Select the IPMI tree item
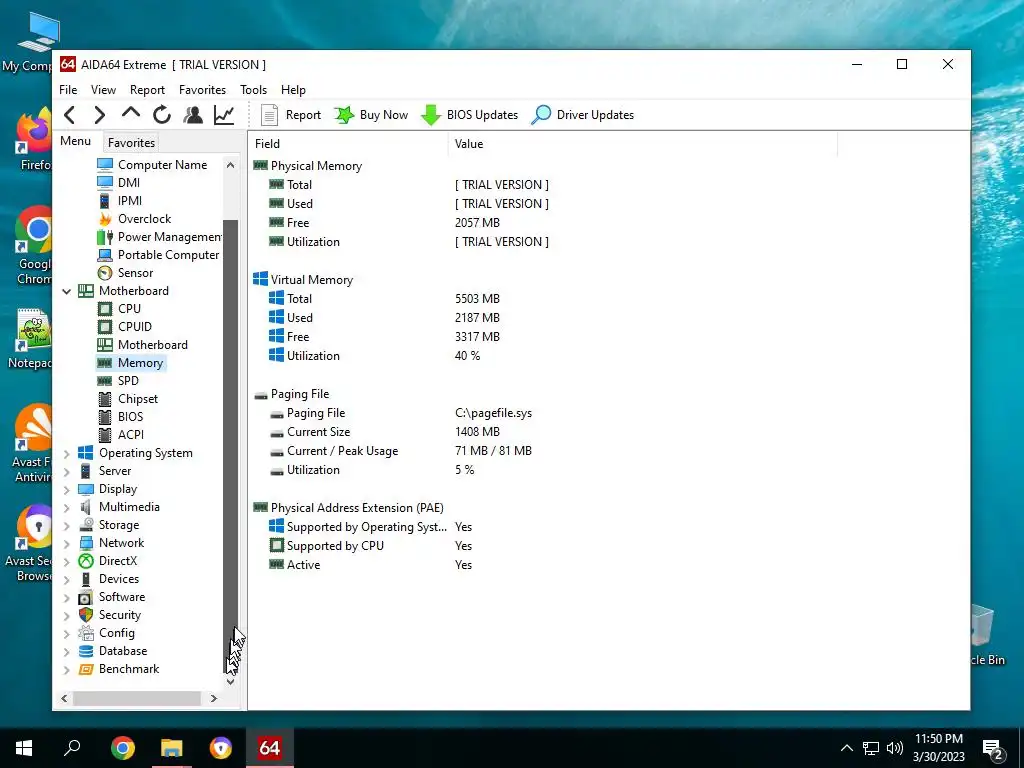This screenshot has height=768, width=1024. [120, 200]
